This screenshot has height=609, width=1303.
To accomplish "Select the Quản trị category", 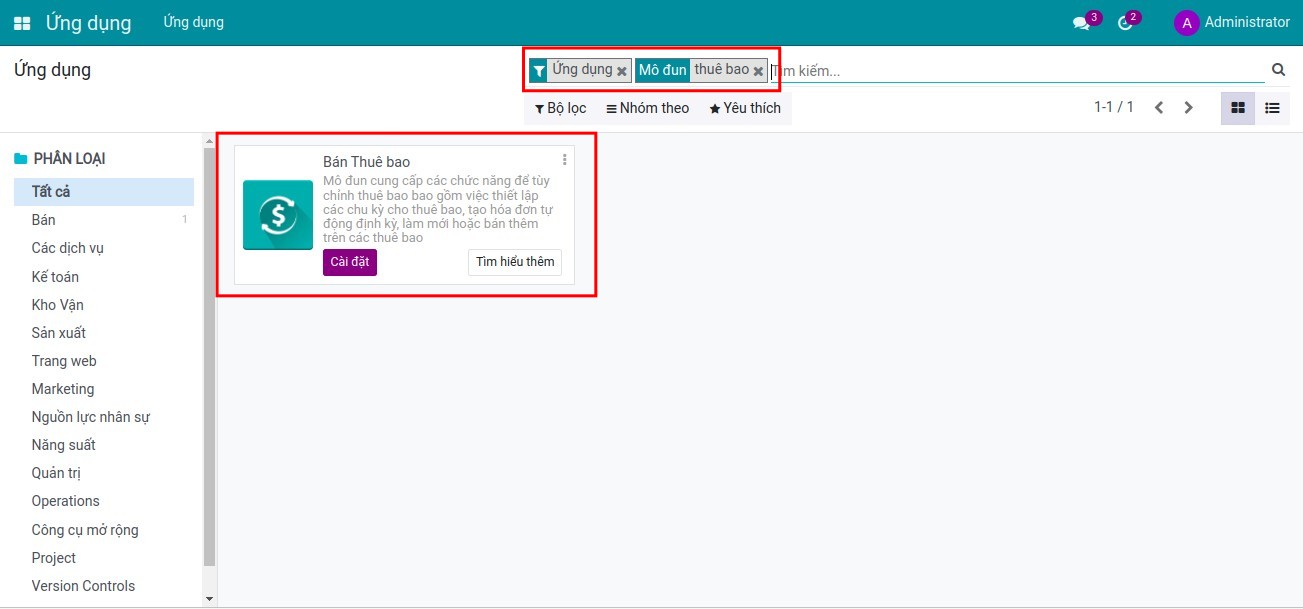I will coord(104,474).
